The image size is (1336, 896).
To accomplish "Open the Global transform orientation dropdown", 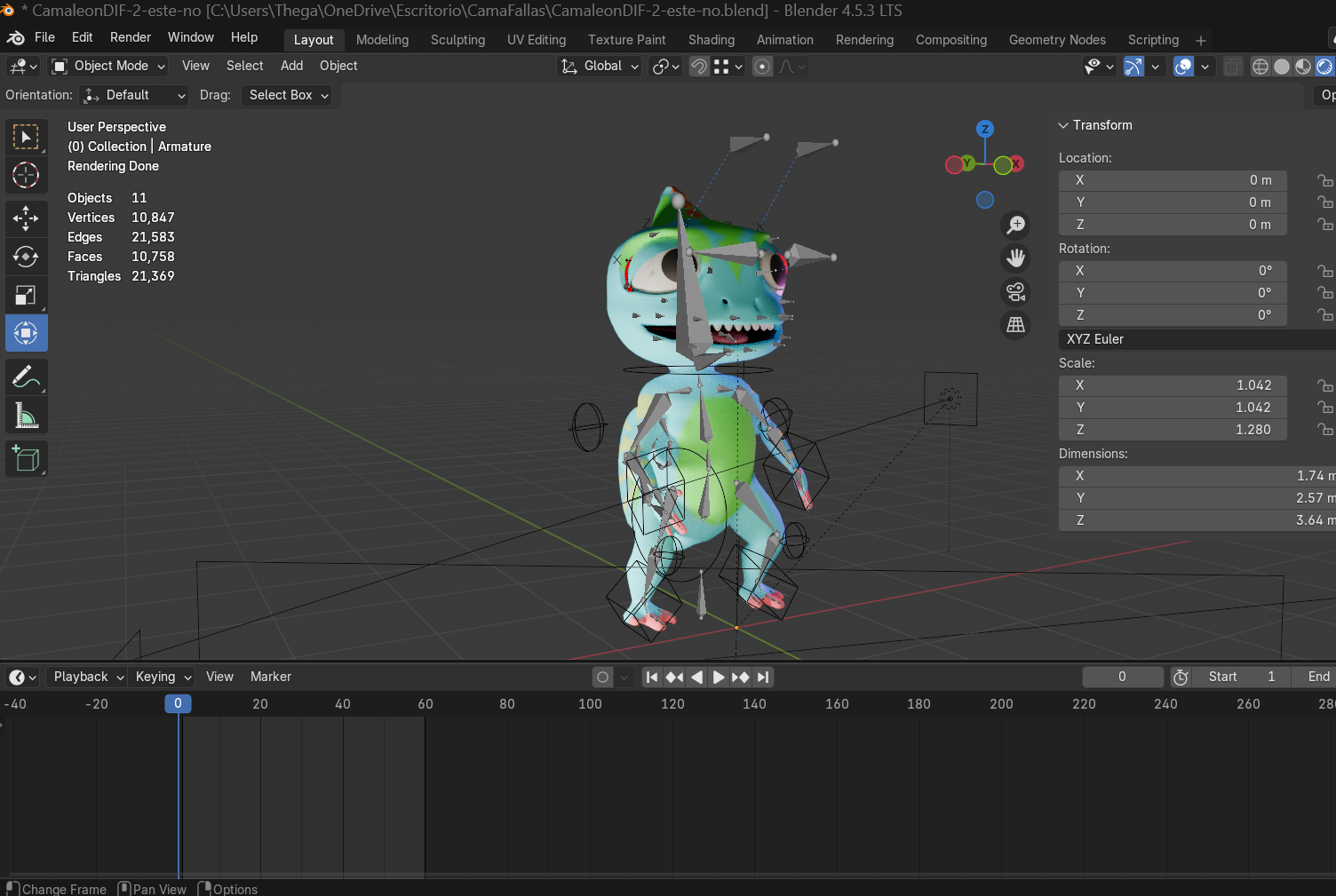I will 600,67.
